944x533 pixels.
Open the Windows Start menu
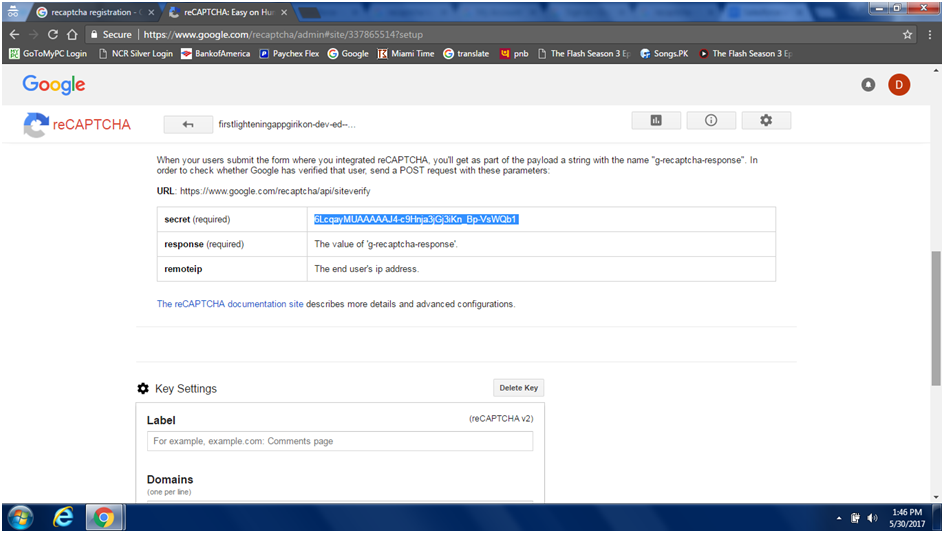(20, 517)
